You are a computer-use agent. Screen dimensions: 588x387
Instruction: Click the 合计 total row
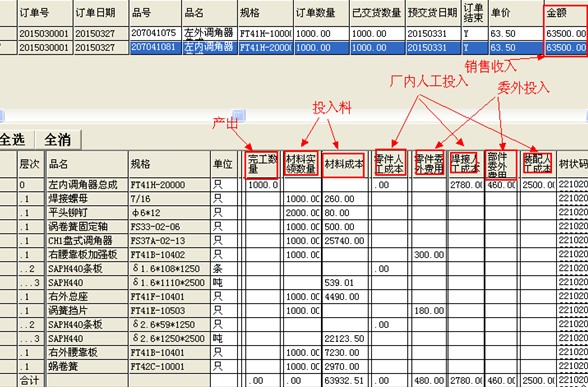coord(294,381)
